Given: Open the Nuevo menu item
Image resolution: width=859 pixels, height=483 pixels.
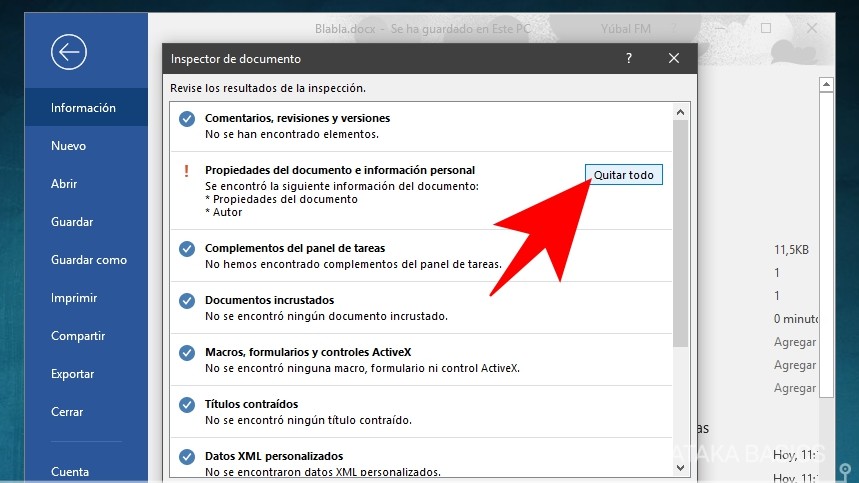Looking at the screenshot, I should tap(69, 146).
